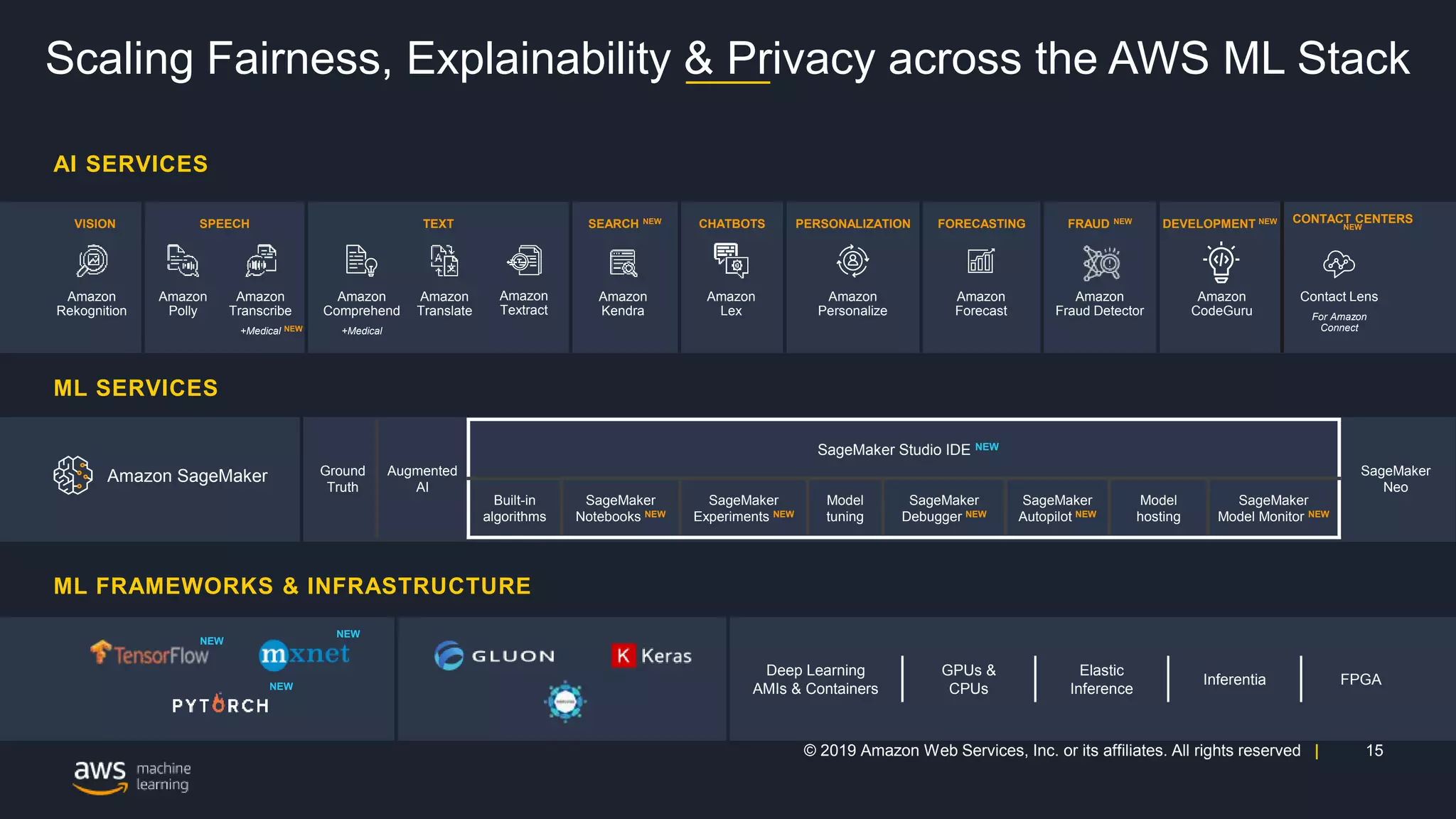Click the For Amazon Connect subtitle
Viewport: 1456px width, 819px height.
(1339, 322)
